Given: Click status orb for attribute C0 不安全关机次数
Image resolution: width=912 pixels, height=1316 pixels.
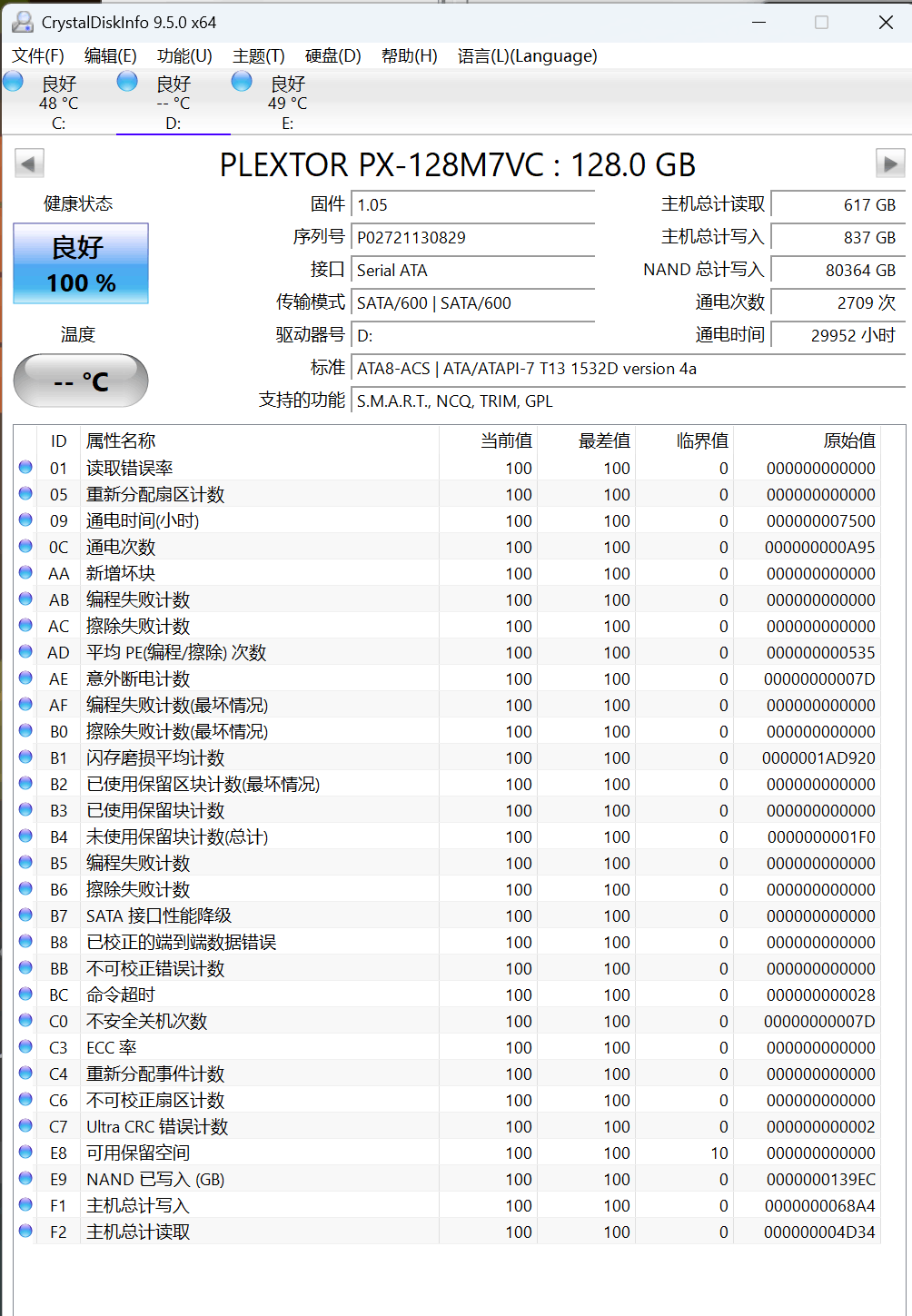Looking at the screenshot, I should [25, 1020].
